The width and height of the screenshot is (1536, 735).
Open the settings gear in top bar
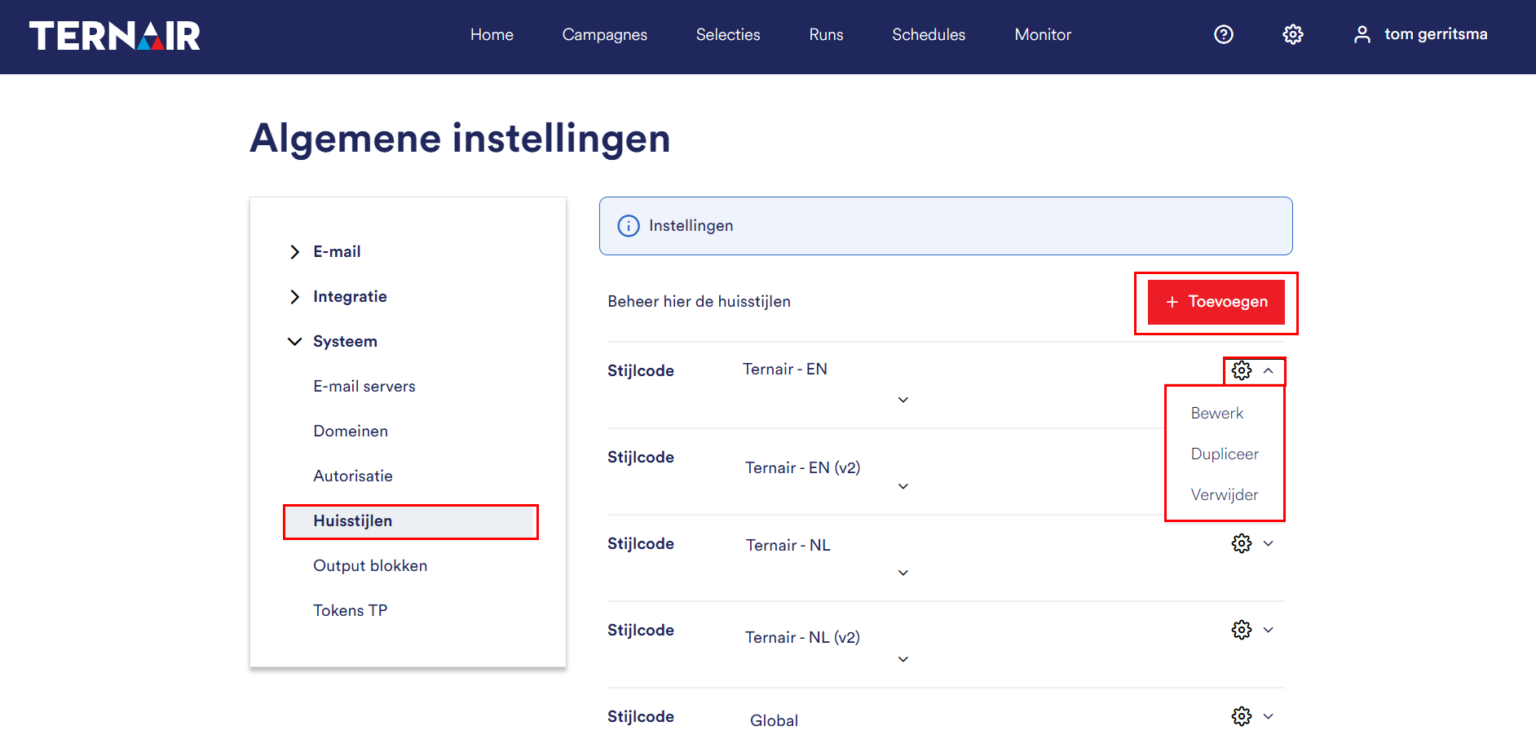(x=1293, y=35)
